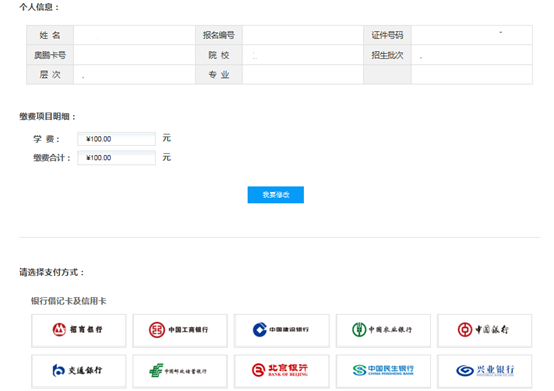Click the 姓名 label cell

pos(50,35)
